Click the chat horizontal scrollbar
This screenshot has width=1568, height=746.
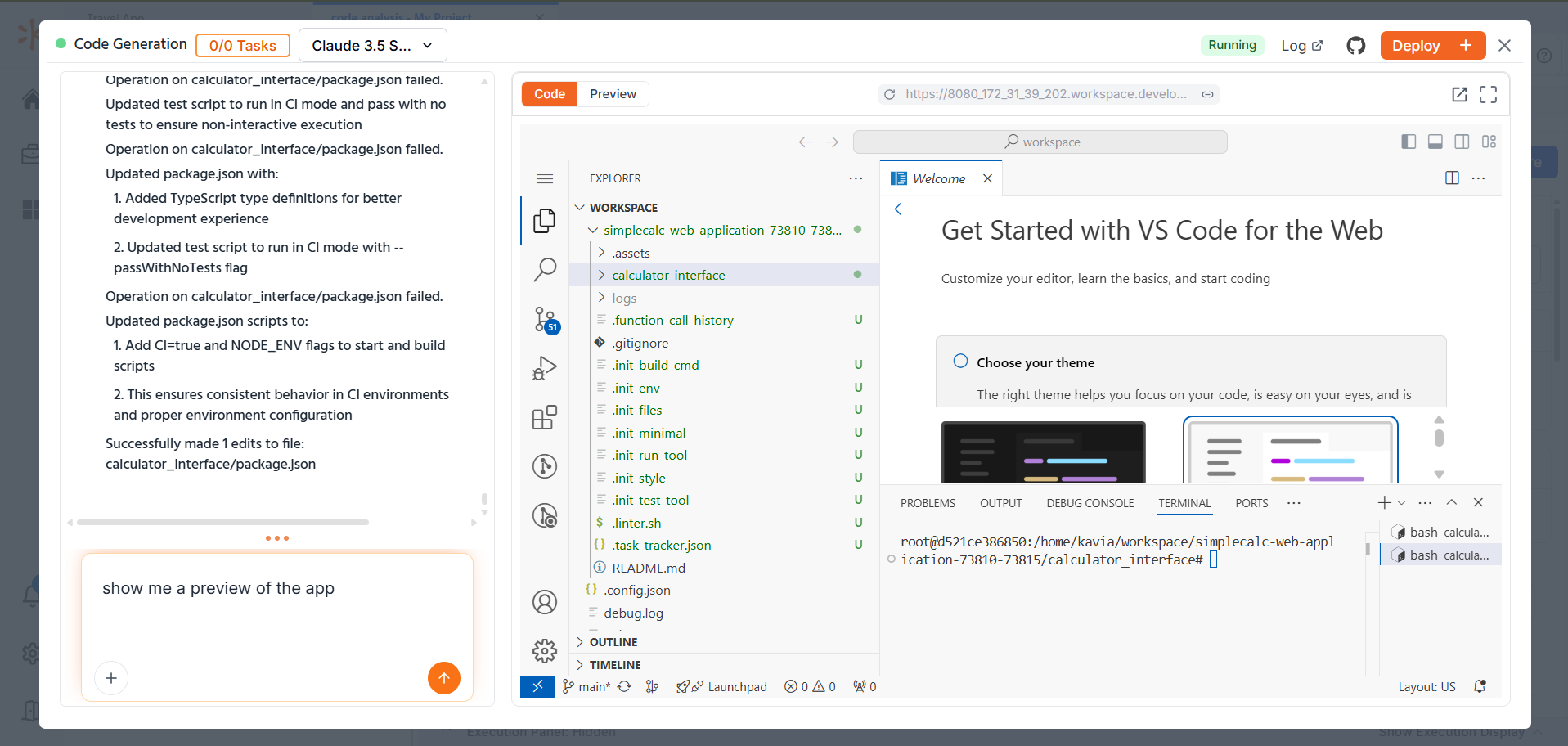222,522
